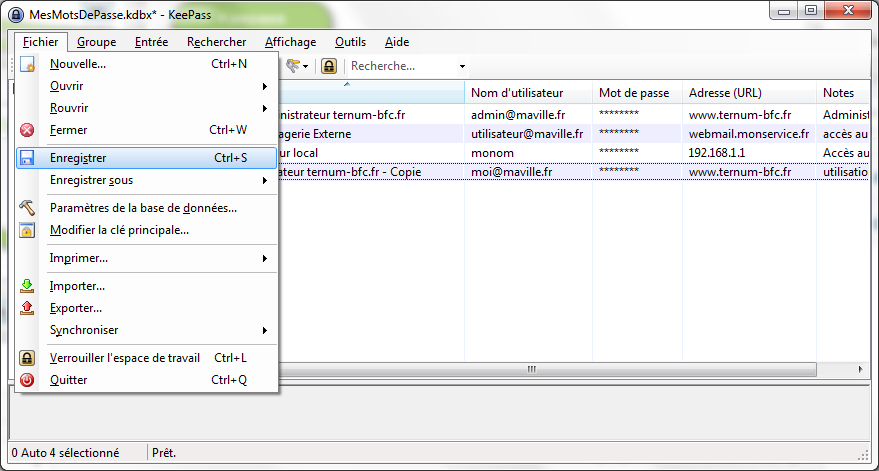Click the green Importer arrow icon
Viewport: 879px width, 471px height.
[28, 286]
